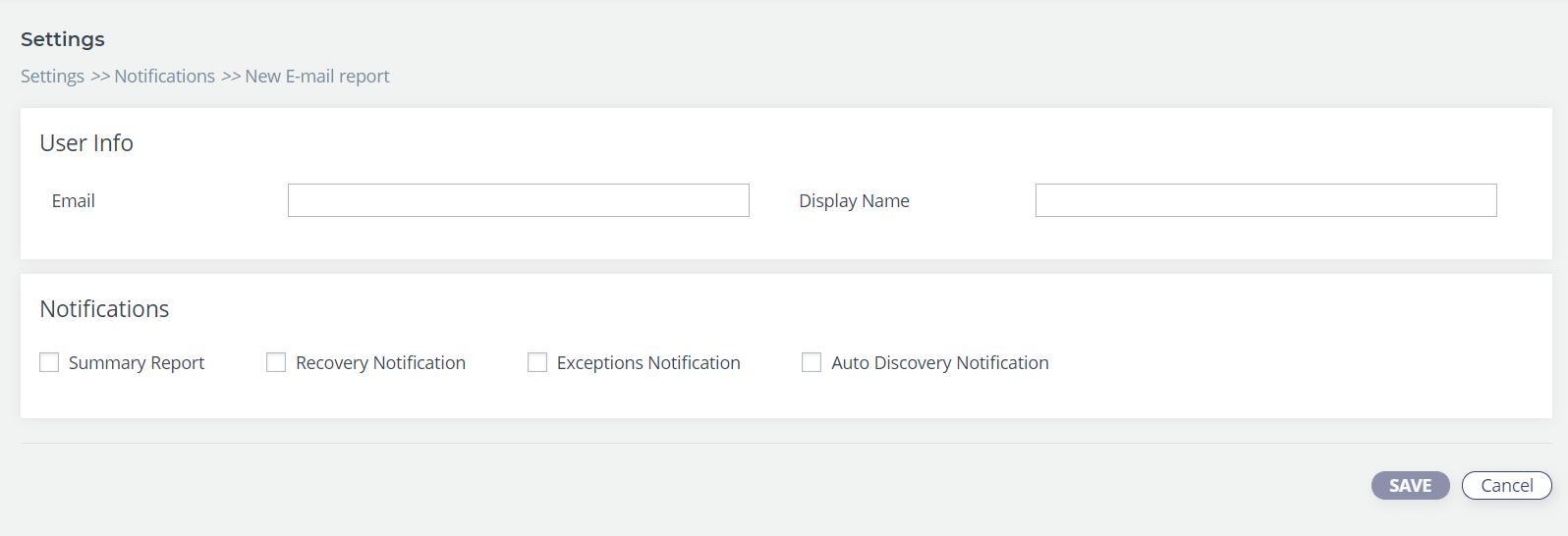Viewport: 1568px width, 536px height.
Task: Enable the Summary Report checkbox
Action: [49, 362]
